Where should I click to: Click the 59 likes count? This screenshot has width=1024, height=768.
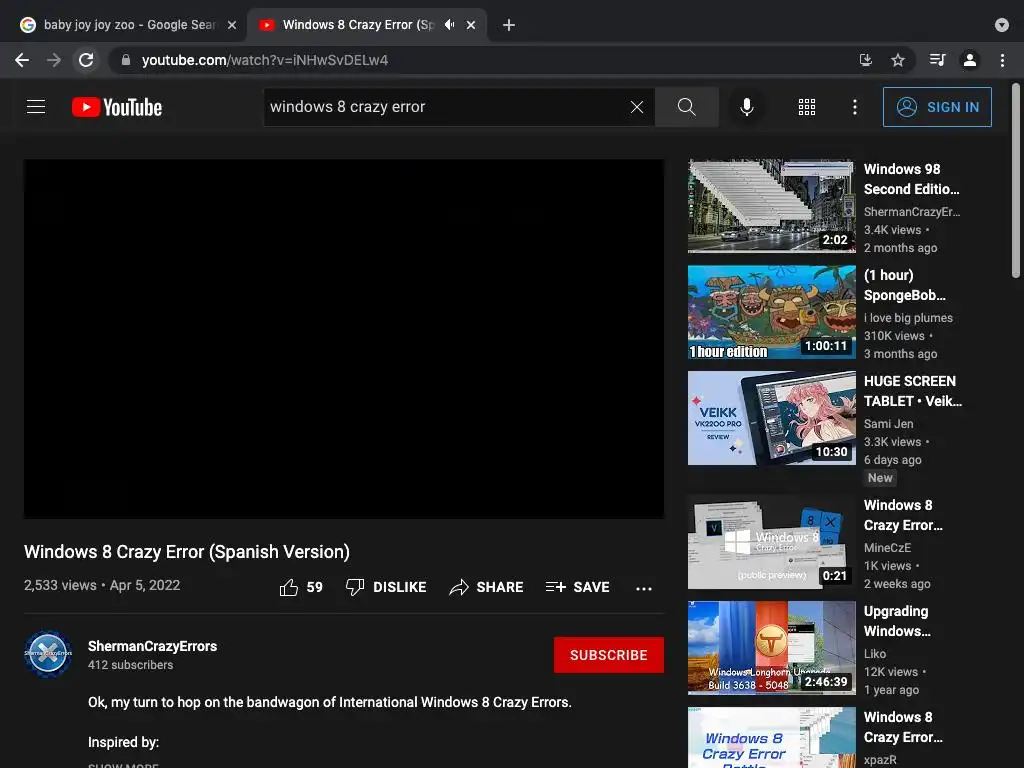click(x=315, y=587)
